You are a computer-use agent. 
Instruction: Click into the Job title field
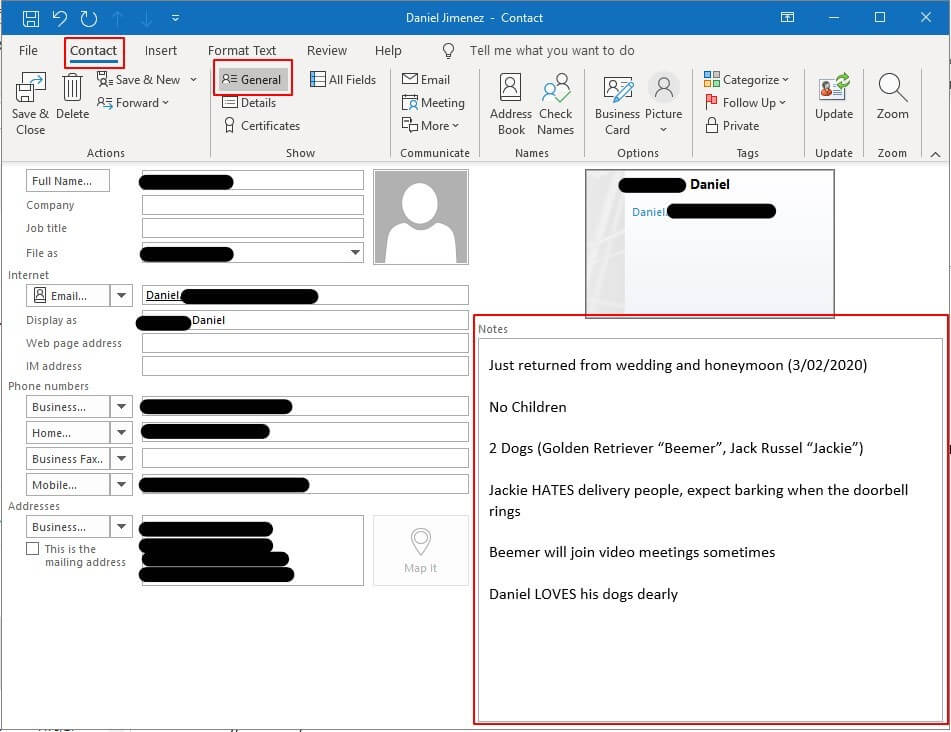[x=252, y=228]
